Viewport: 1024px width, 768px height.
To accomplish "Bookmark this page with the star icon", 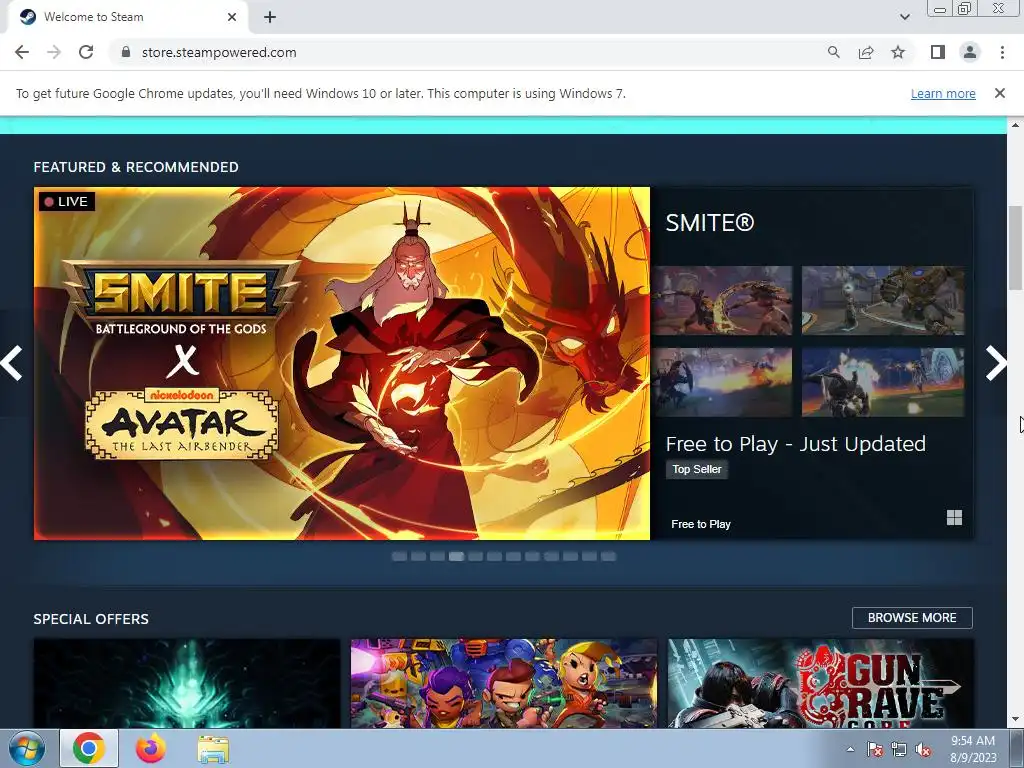I will (x=898, y=52).
